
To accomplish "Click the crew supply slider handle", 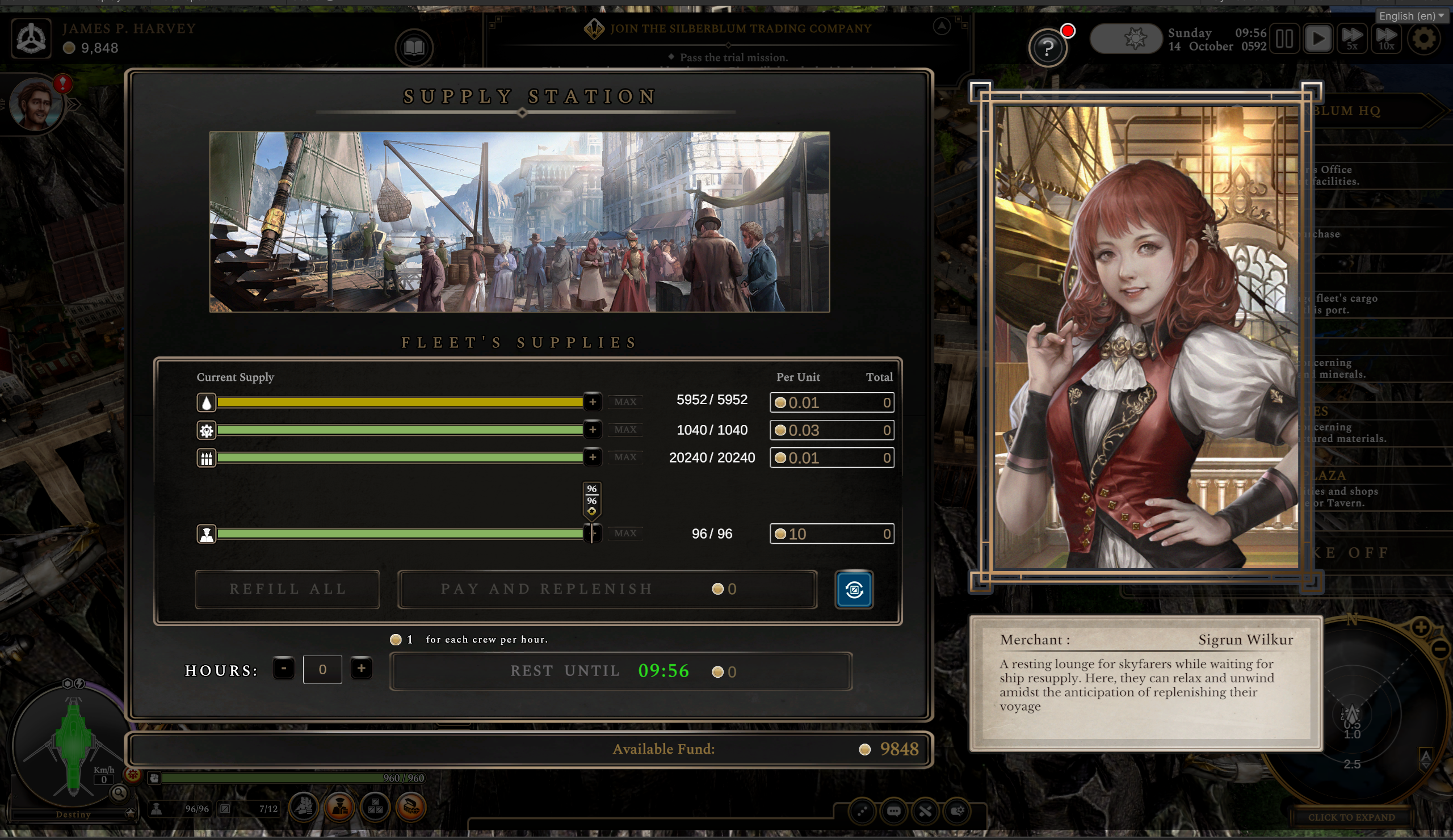I will click(x=592, y=534).
